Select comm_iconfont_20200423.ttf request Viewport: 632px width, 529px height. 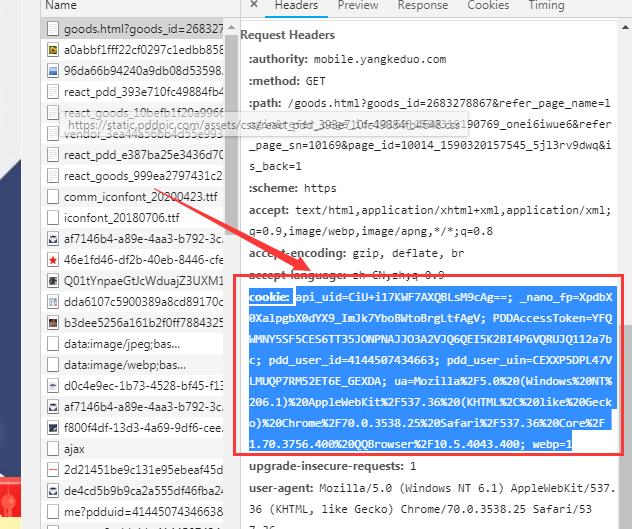pyautogui.click(x=132, y=196)
